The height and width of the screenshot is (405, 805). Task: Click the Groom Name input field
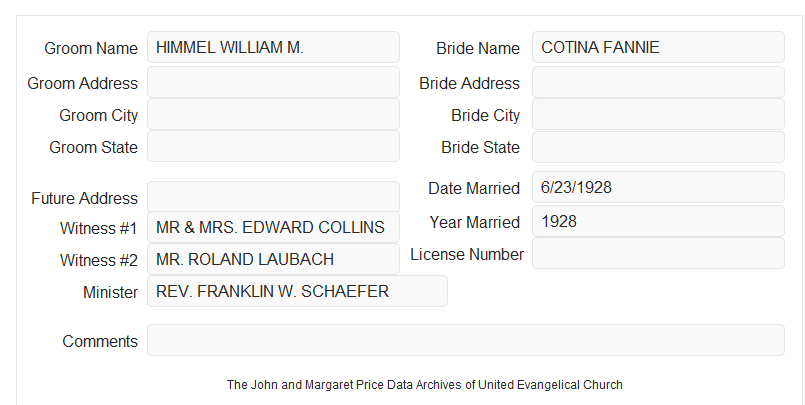[273, 47]
